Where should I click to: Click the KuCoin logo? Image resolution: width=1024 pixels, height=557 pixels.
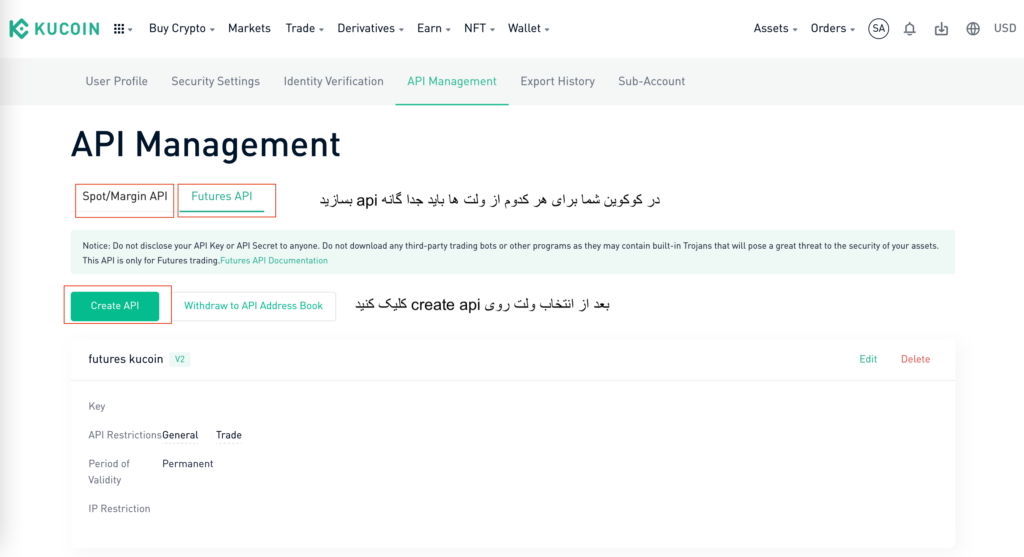point(54,29)
